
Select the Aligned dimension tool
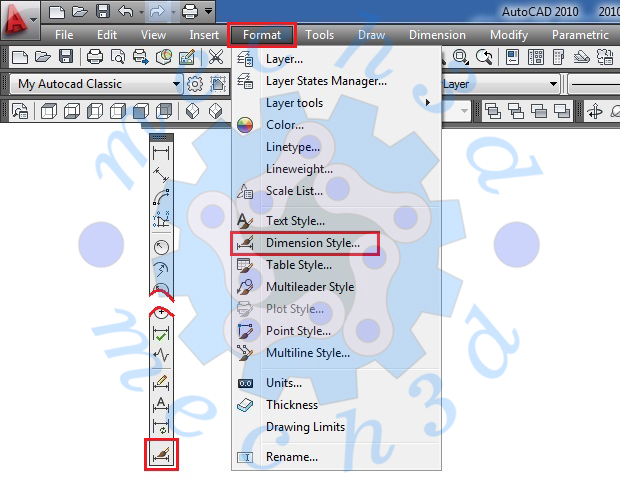point(161,175)
